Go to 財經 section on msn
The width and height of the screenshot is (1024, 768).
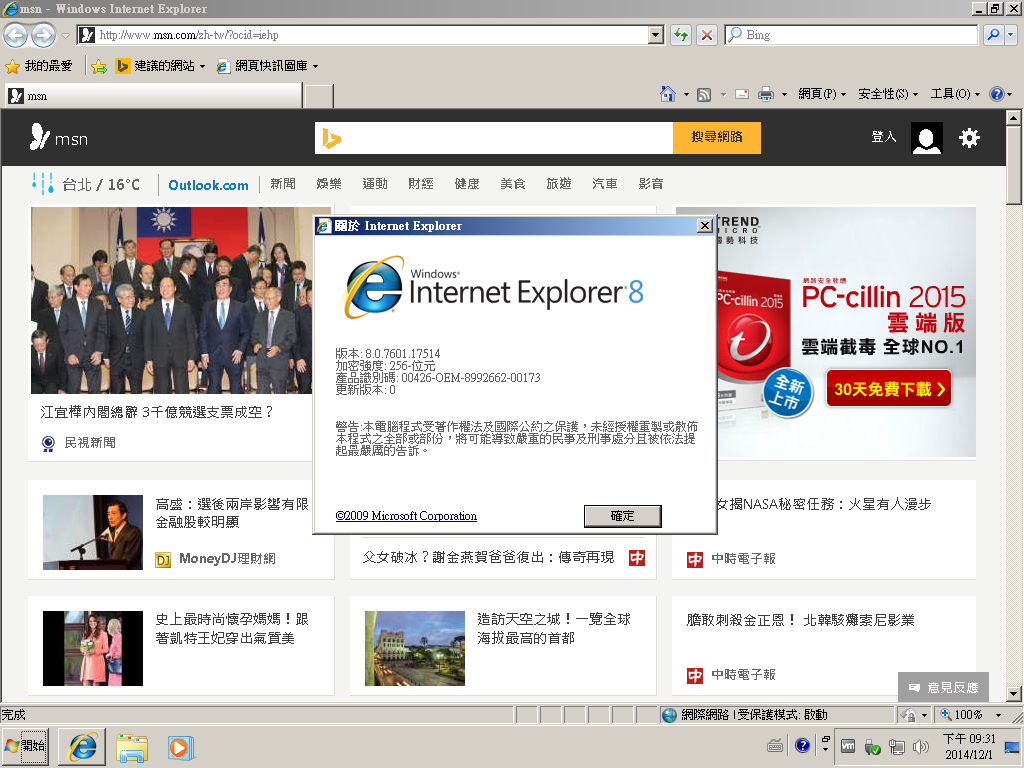421,184
